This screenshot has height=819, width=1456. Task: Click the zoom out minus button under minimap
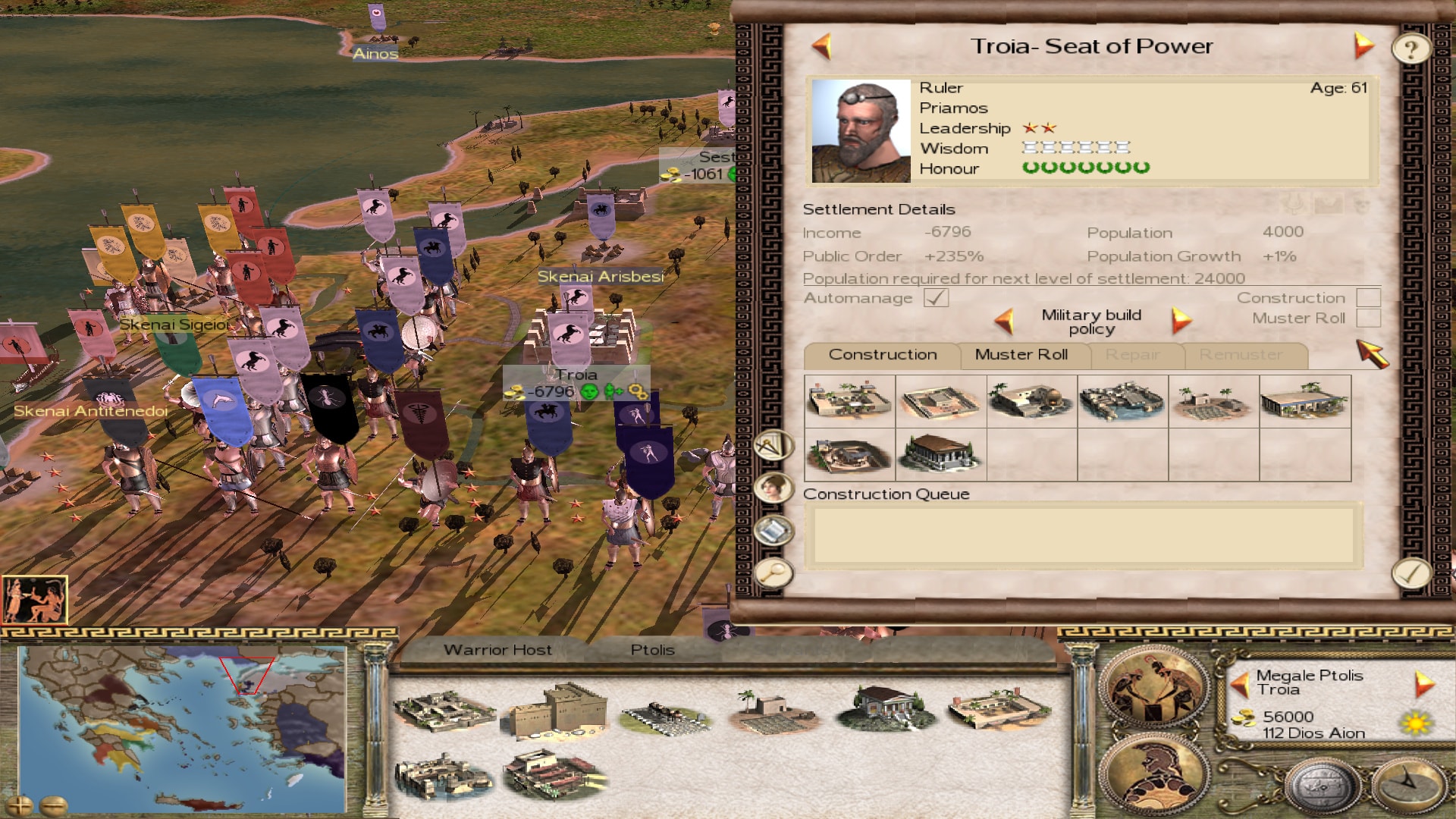(x=53, y=805)
